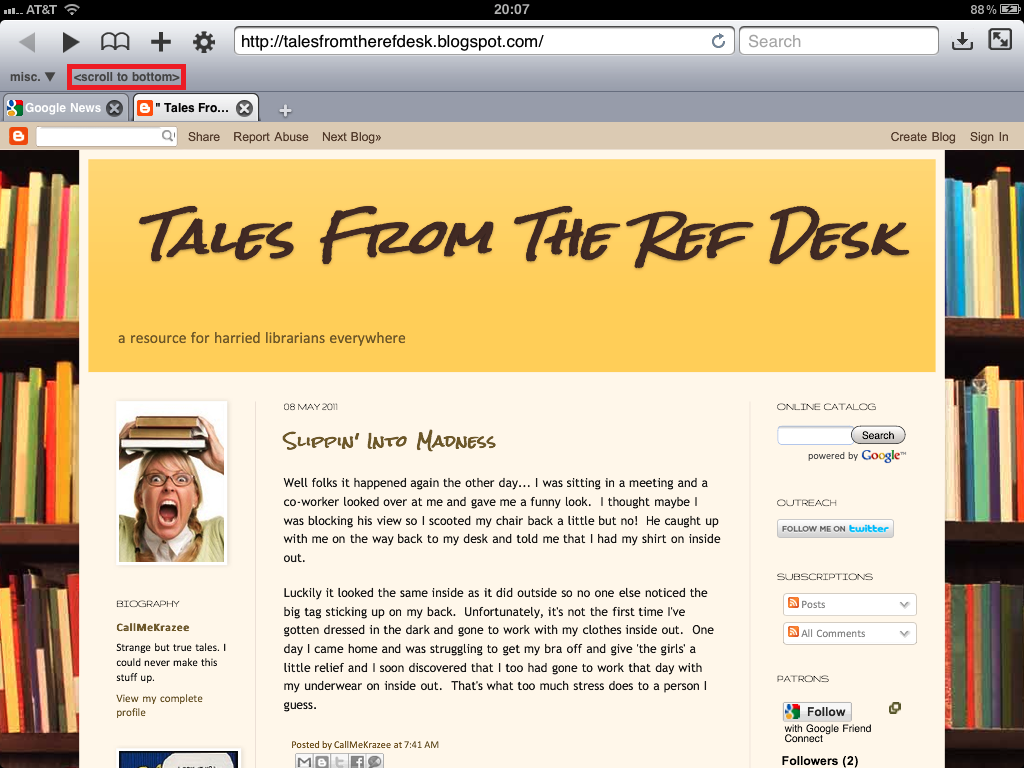Tap the forward arrow button
The image size is (1024, 768).
tap(70, 42)
